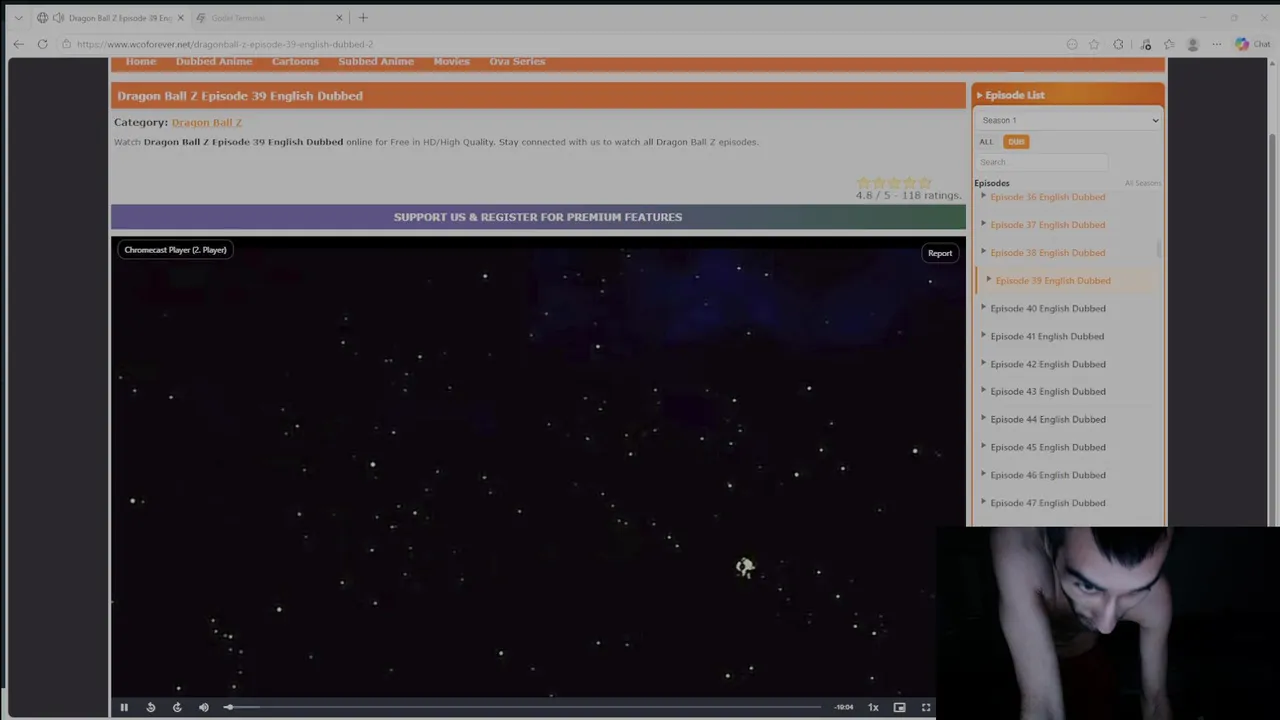
Task: Click the video progress seek bar
Action: 524,707
